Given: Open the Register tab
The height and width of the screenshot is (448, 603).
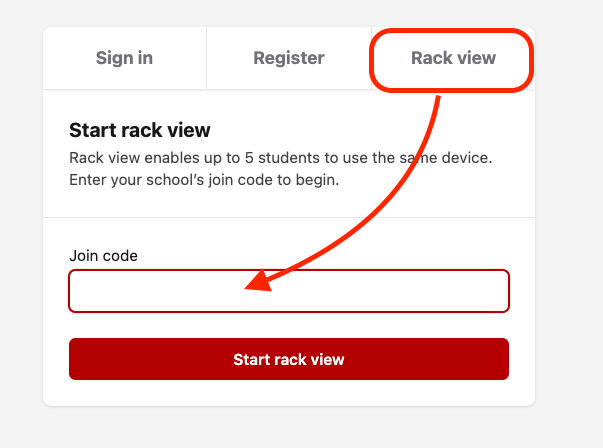Looking at the screenshot, I should tap(288, 58).
